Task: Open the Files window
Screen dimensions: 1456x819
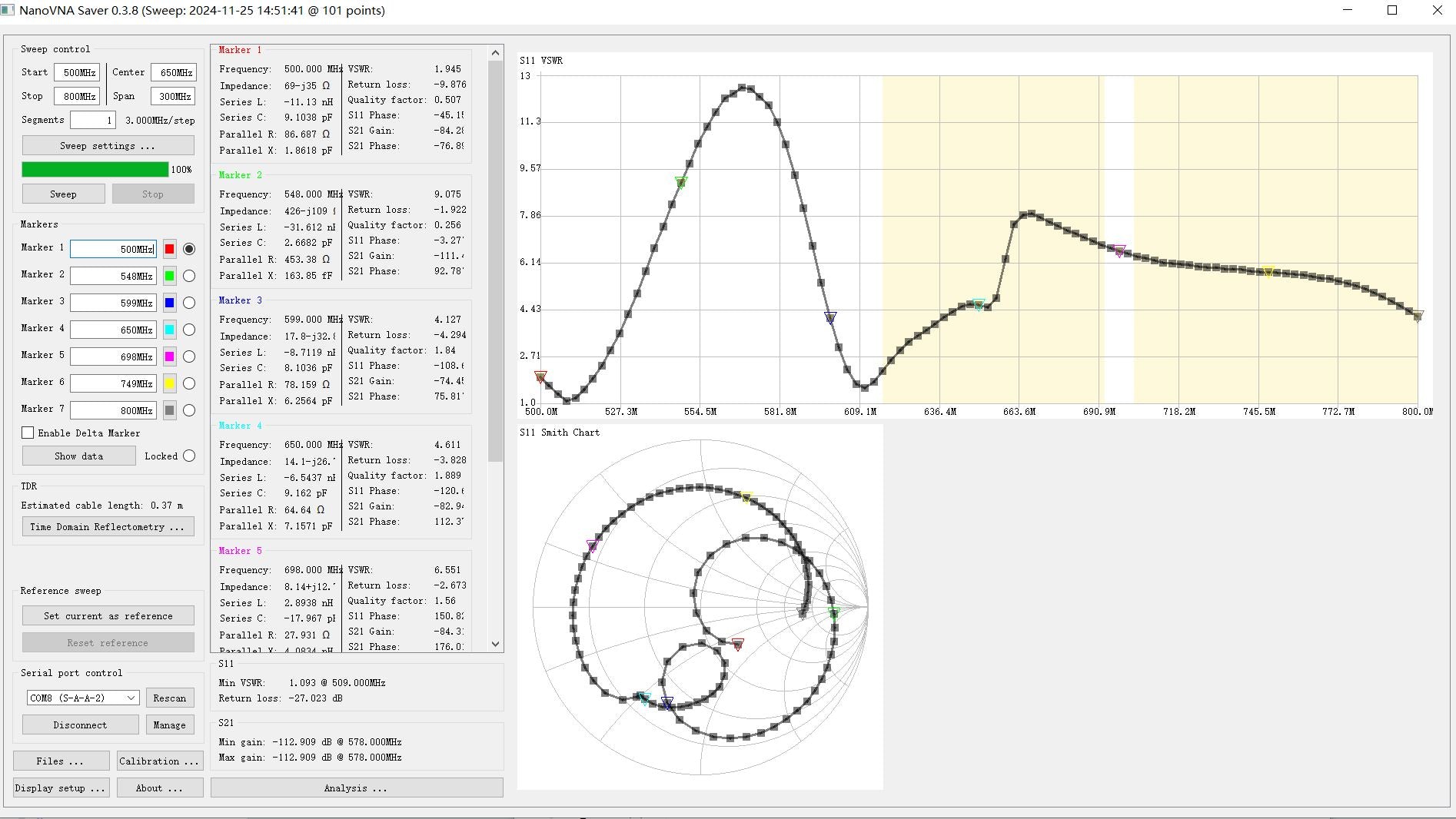Action: pos(61,761)
